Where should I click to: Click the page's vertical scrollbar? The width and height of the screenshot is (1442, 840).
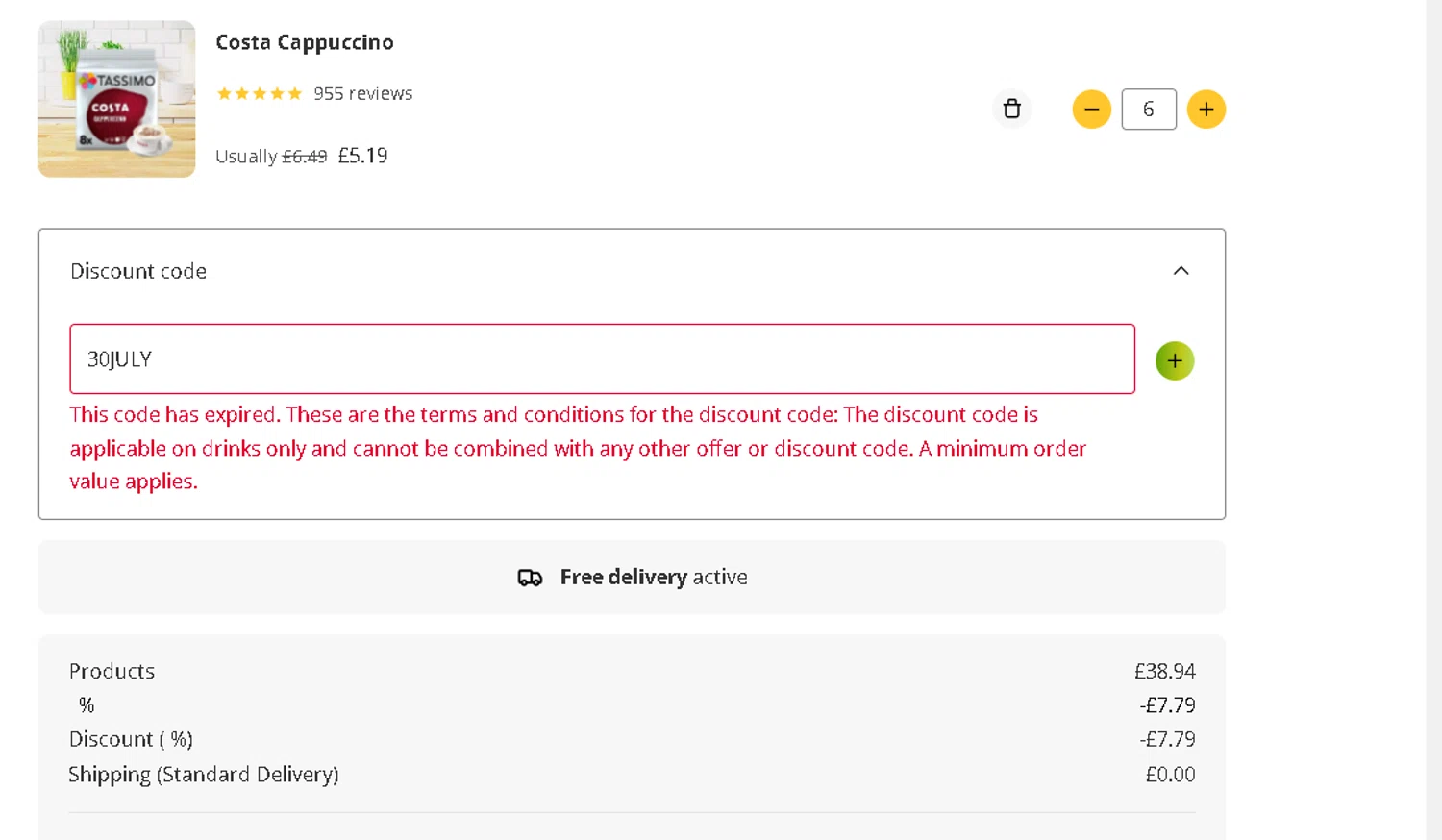point(1433,420)
